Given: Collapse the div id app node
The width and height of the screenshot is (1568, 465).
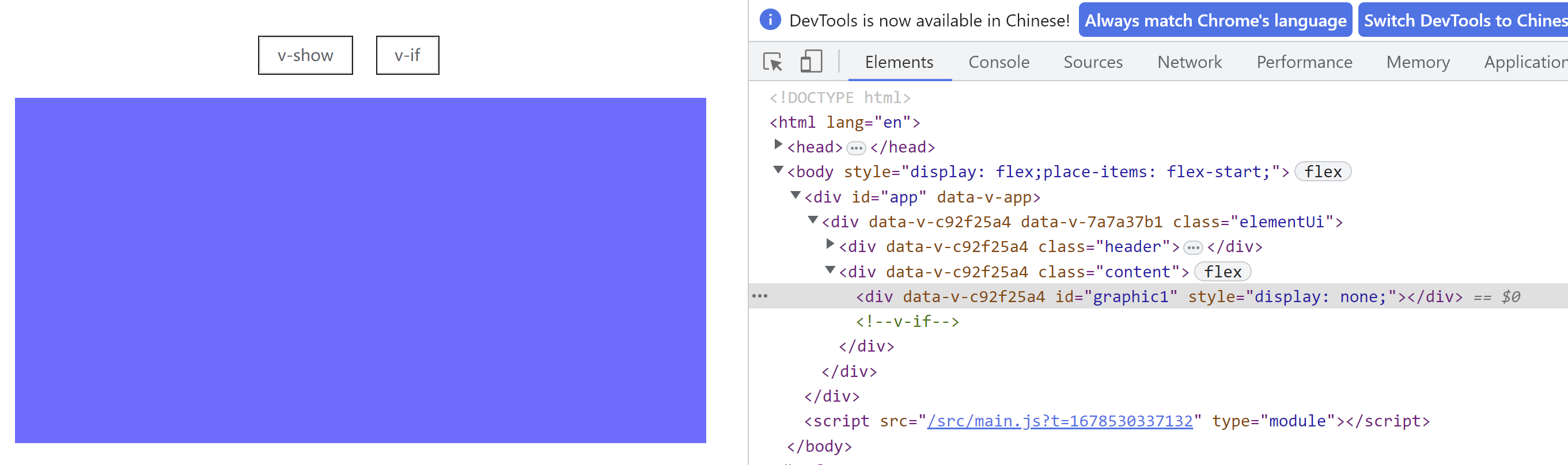Looking at the screenshot, I should tap(795, 195).
